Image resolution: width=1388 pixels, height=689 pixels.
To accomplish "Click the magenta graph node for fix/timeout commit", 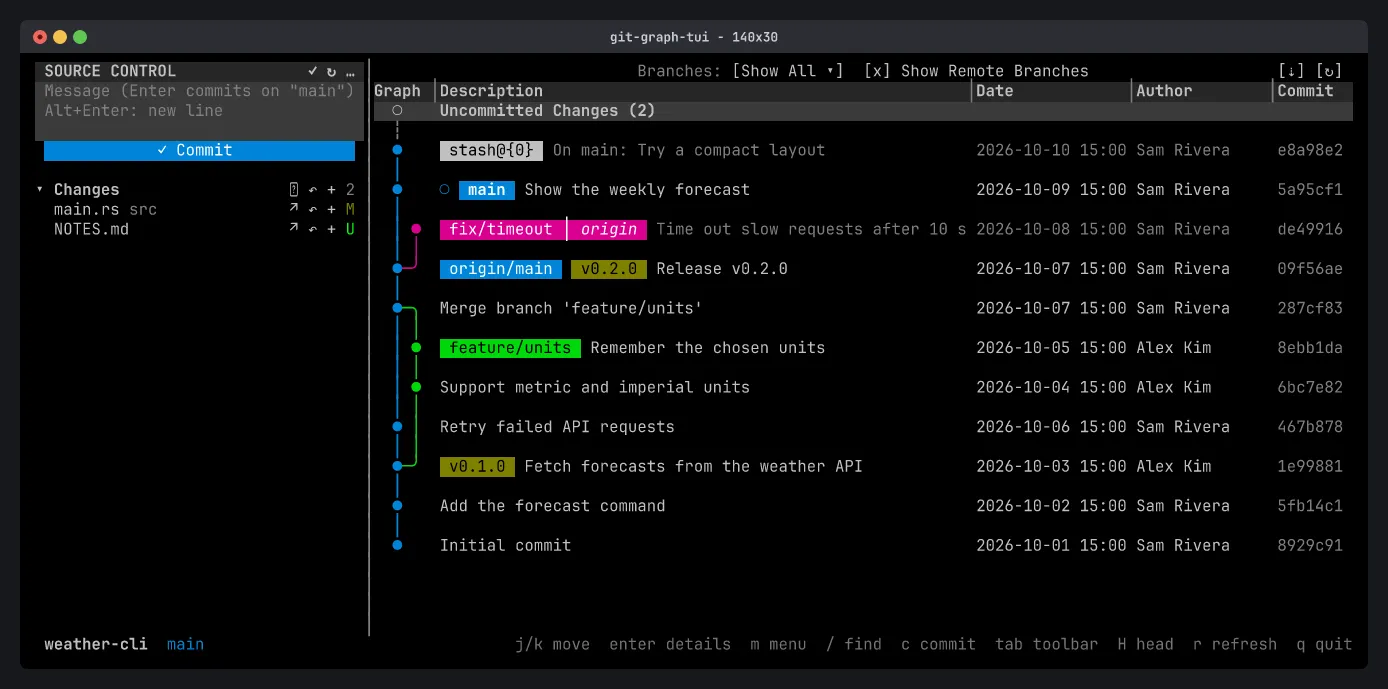I will pos(416,229).
